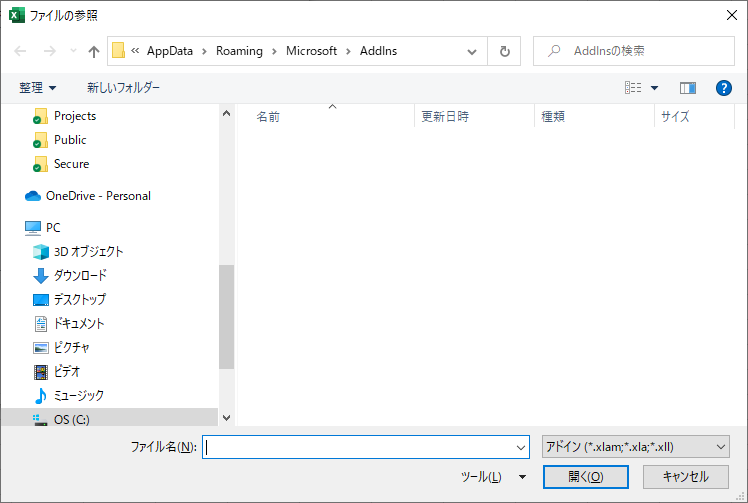The height and width of the screenshot is (503, 748).
Task: Navigate to Microsoft in breadcrumb
Action: tap(312, 51)
